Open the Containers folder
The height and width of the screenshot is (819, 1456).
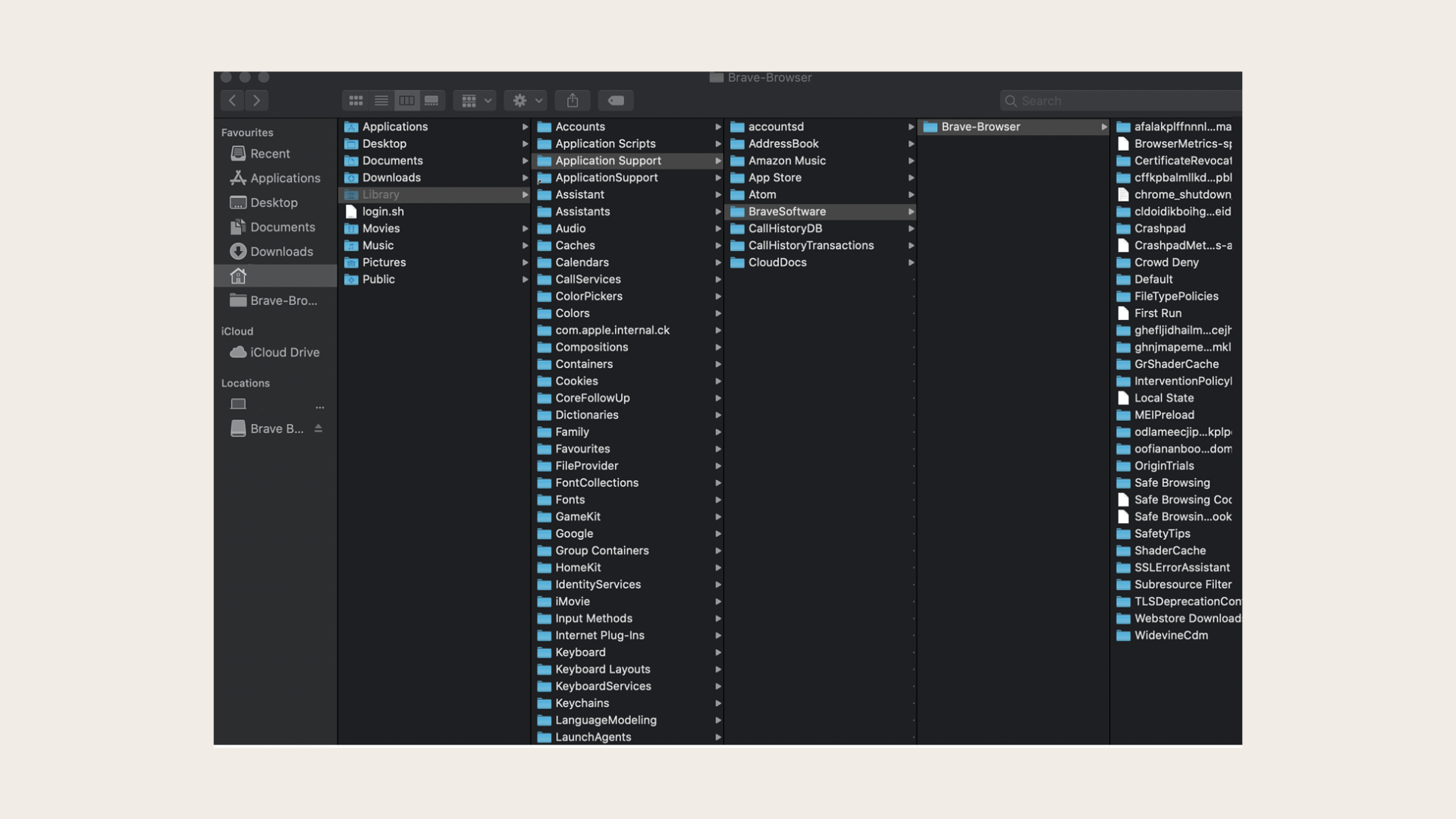point(627,364)
